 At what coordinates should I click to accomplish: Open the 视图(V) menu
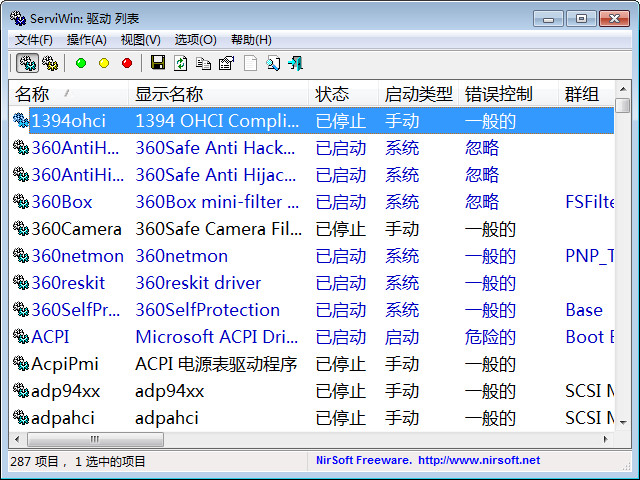pos(140,40)
